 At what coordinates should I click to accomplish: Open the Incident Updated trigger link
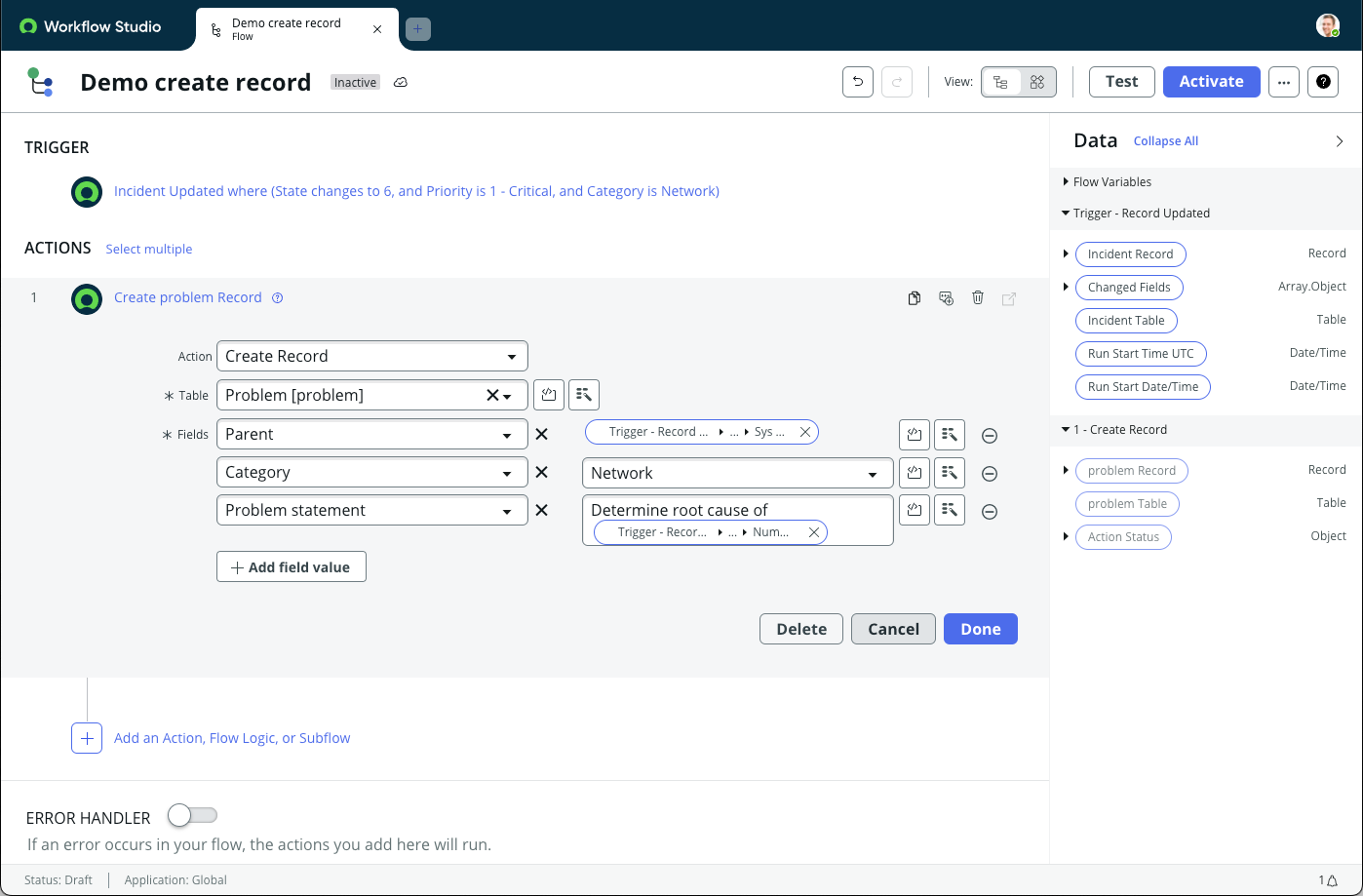tap(416, 191)
